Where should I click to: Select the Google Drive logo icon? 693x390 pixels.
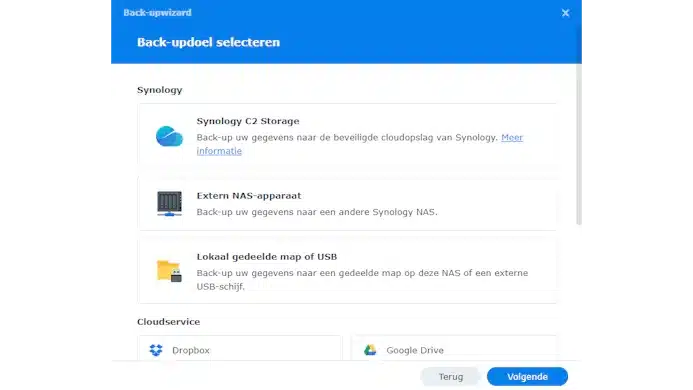pos(370,350)
